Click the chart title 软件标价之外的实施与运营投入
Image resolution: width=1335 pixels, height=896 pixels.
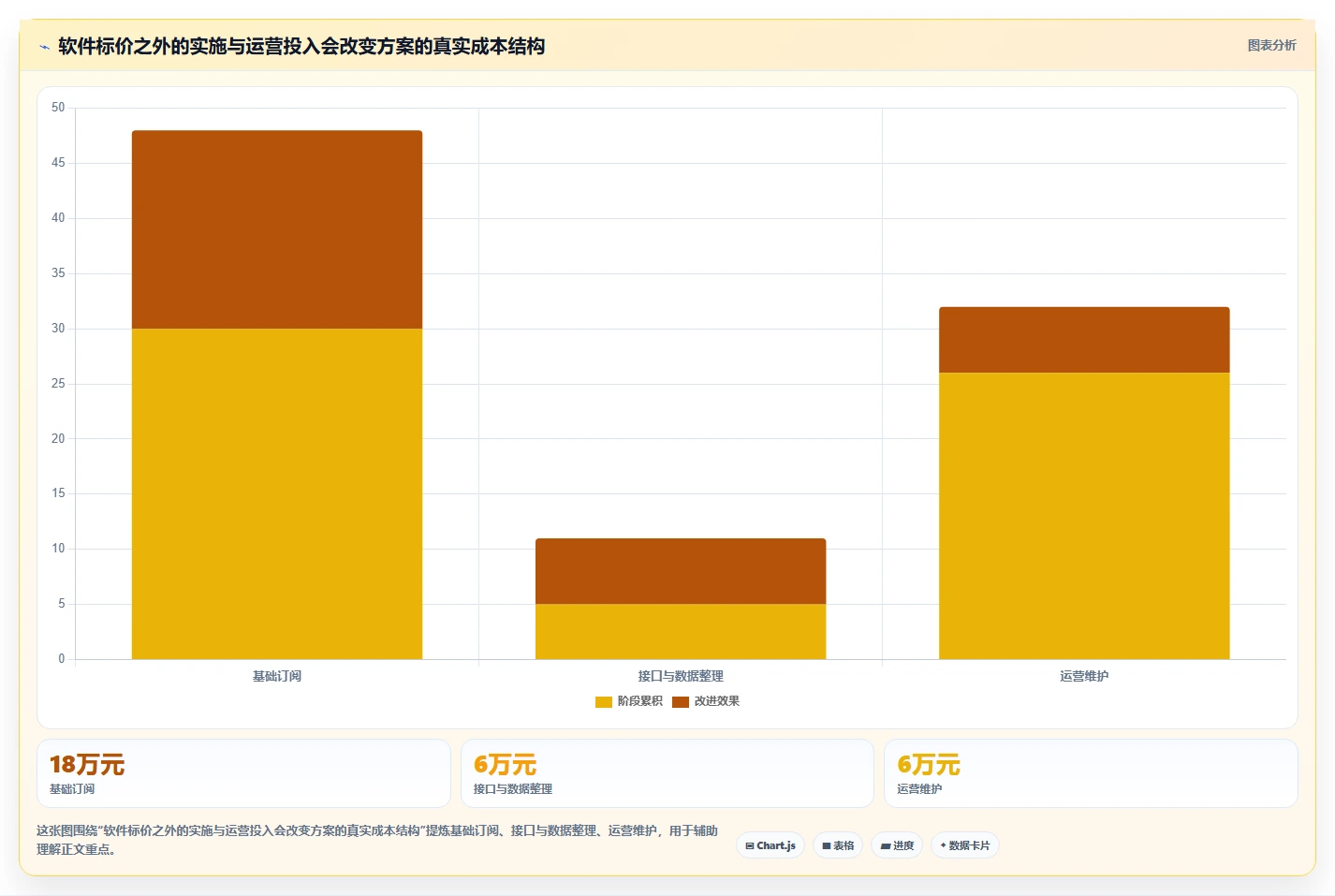pos(301,46)
